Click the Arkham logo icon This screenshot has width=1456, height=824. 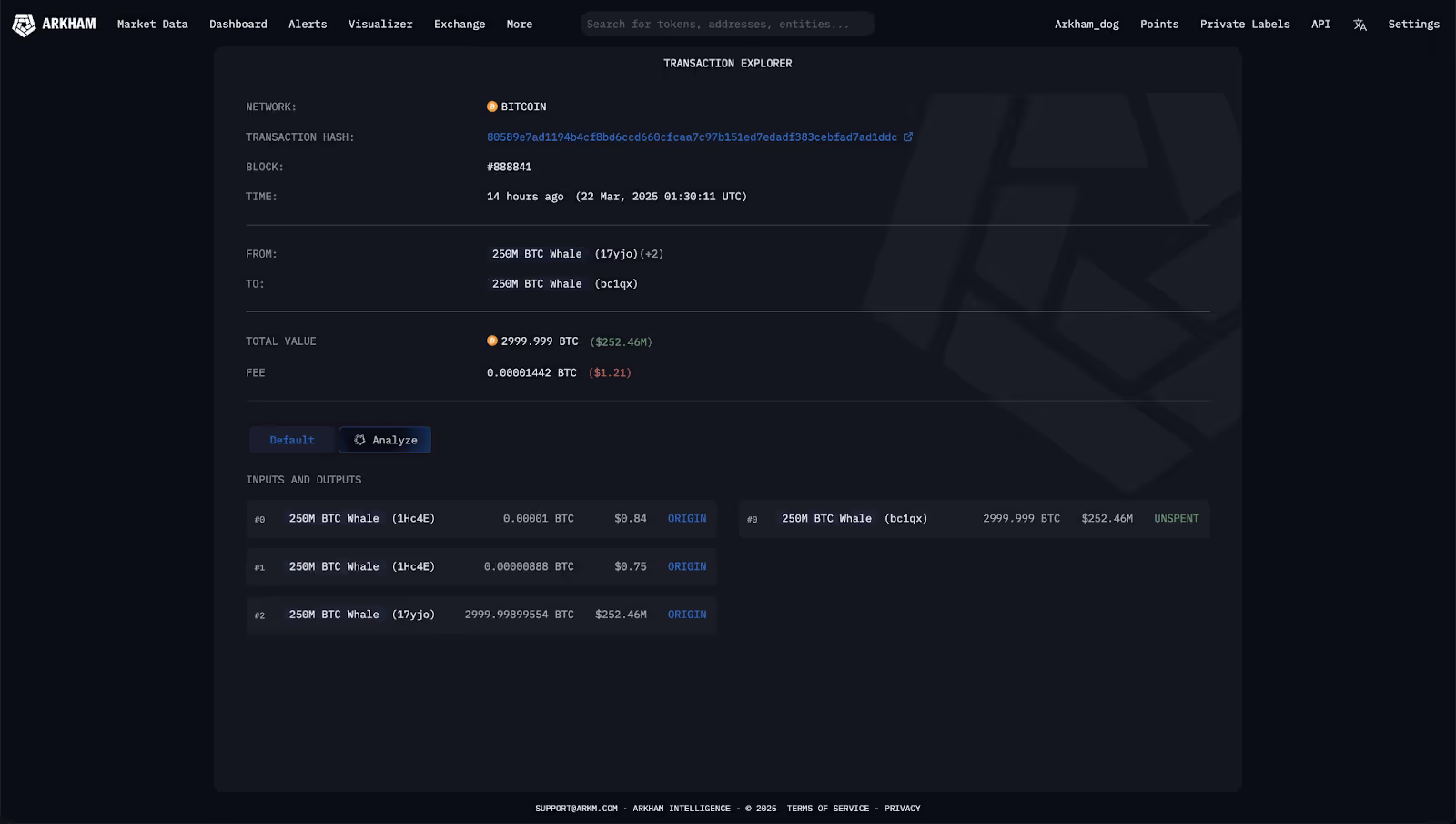point(22,24)
